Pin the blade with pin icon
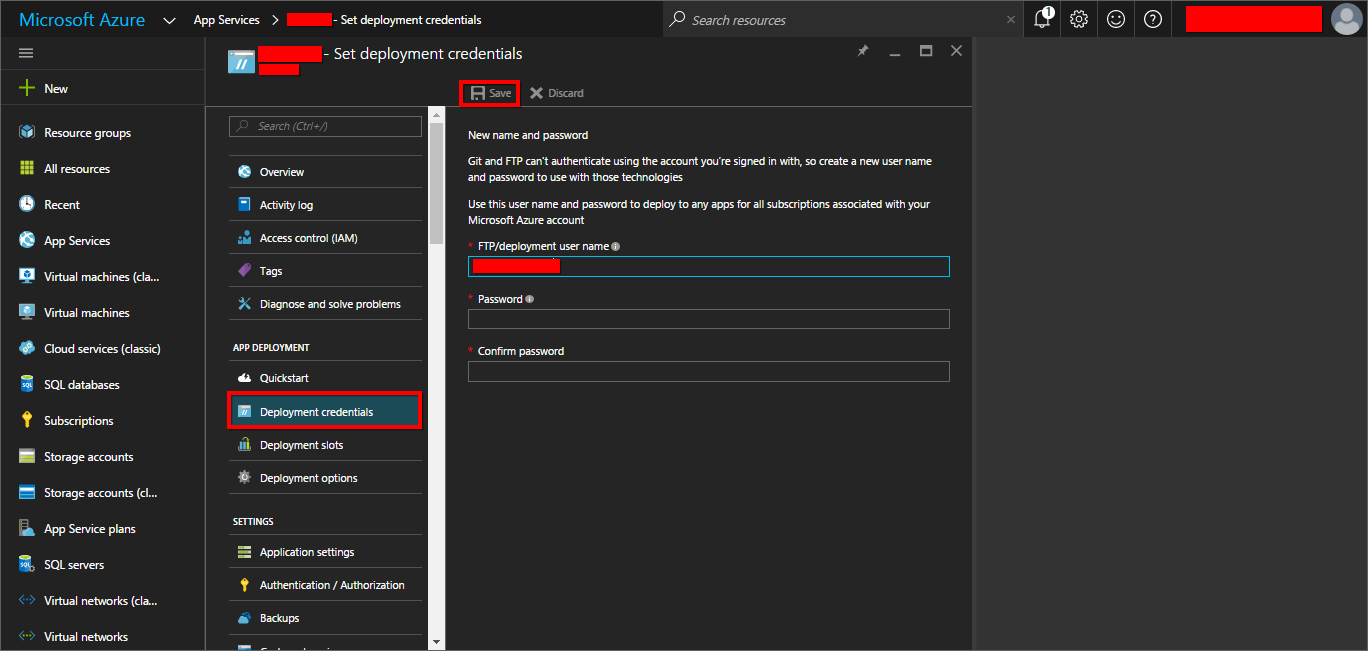This screenshot has width=1368, height=651. point(863,51)
